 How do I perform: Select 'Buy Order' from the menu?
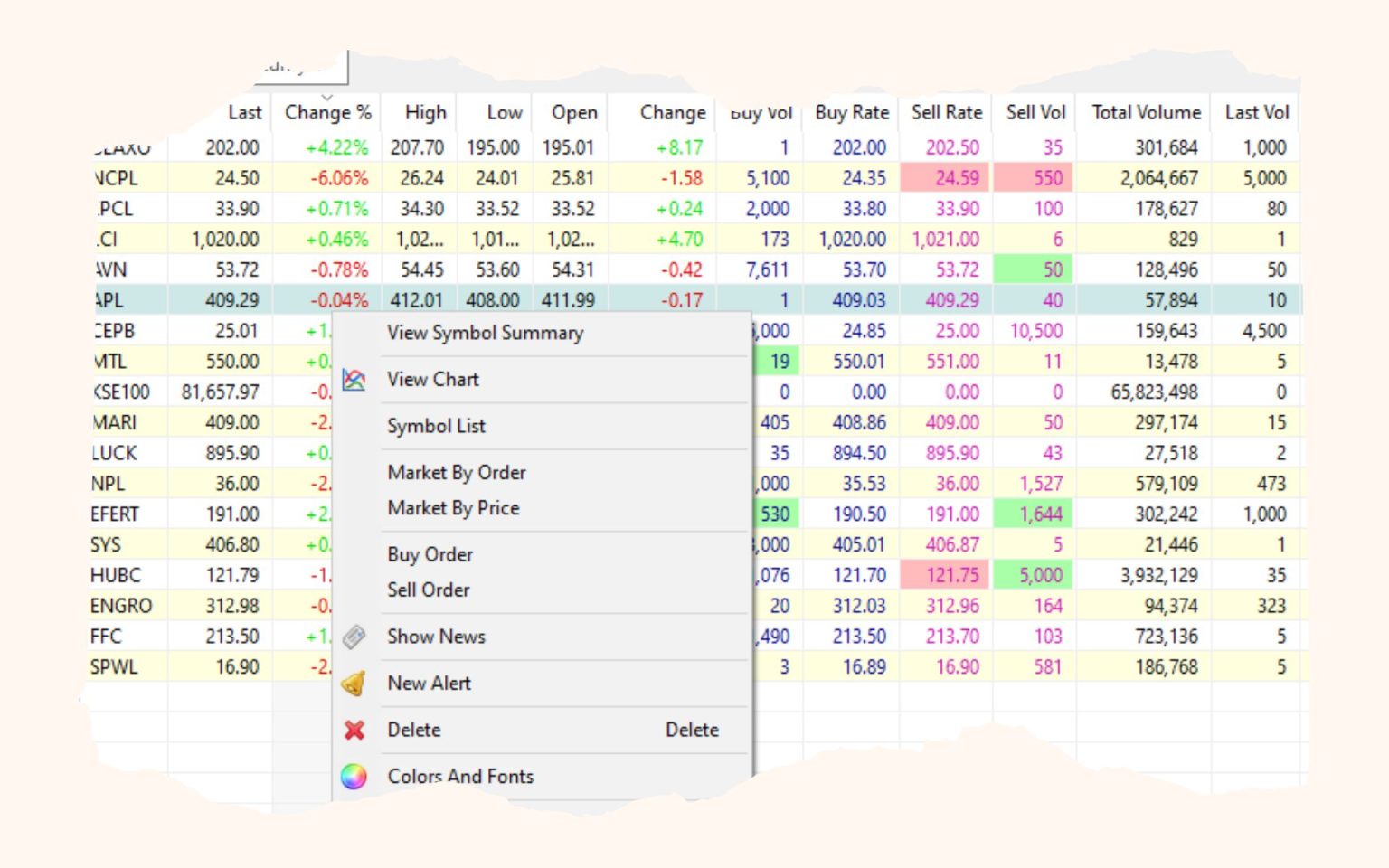coord(430,554)
